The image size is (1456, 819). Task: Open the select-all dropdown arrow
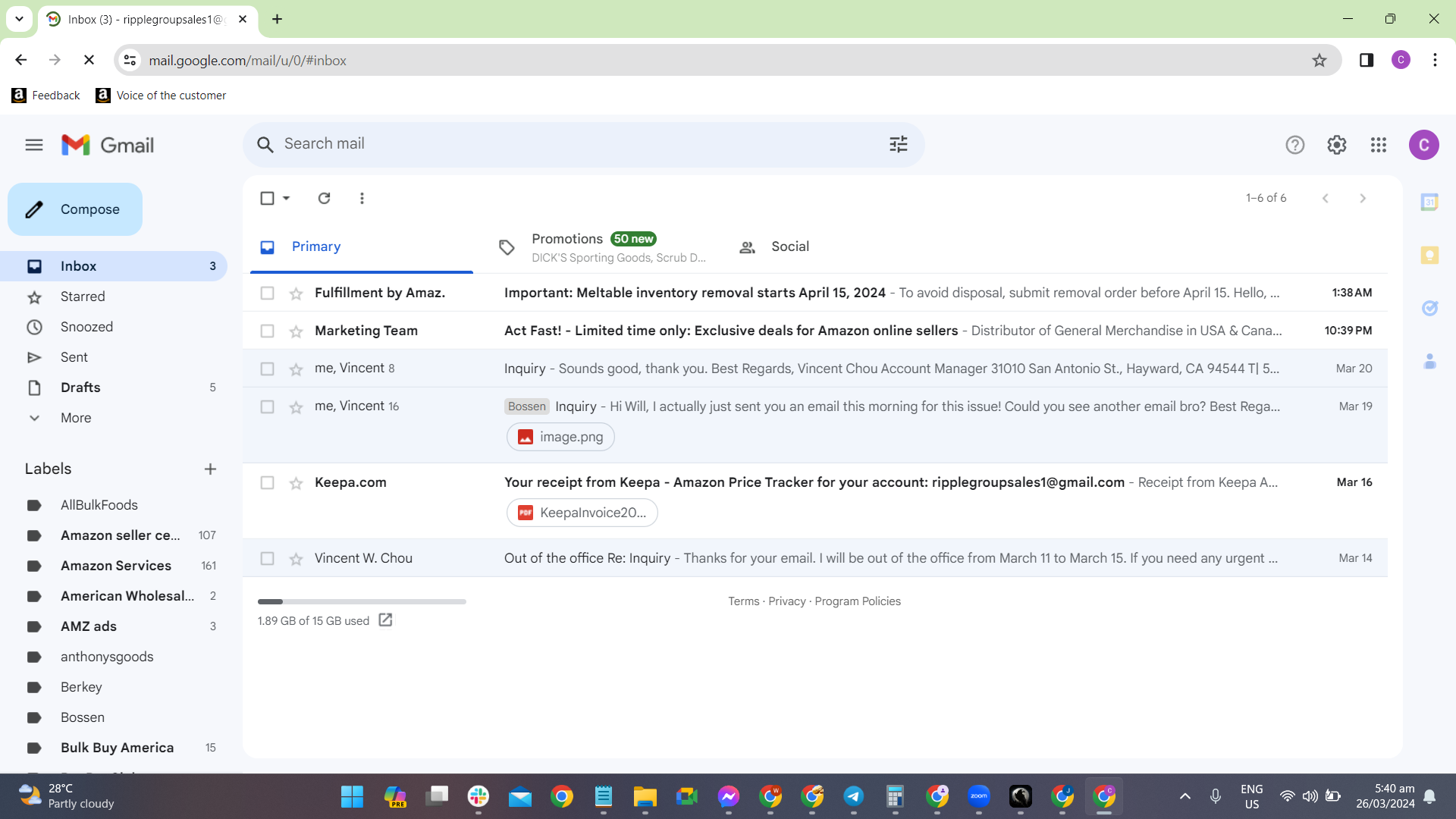(x=287, y=198)
